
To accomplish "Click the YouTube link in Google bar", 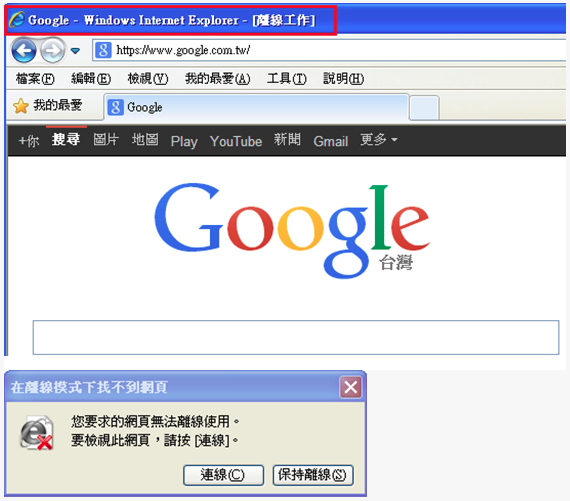I will (x=236, y=141).
